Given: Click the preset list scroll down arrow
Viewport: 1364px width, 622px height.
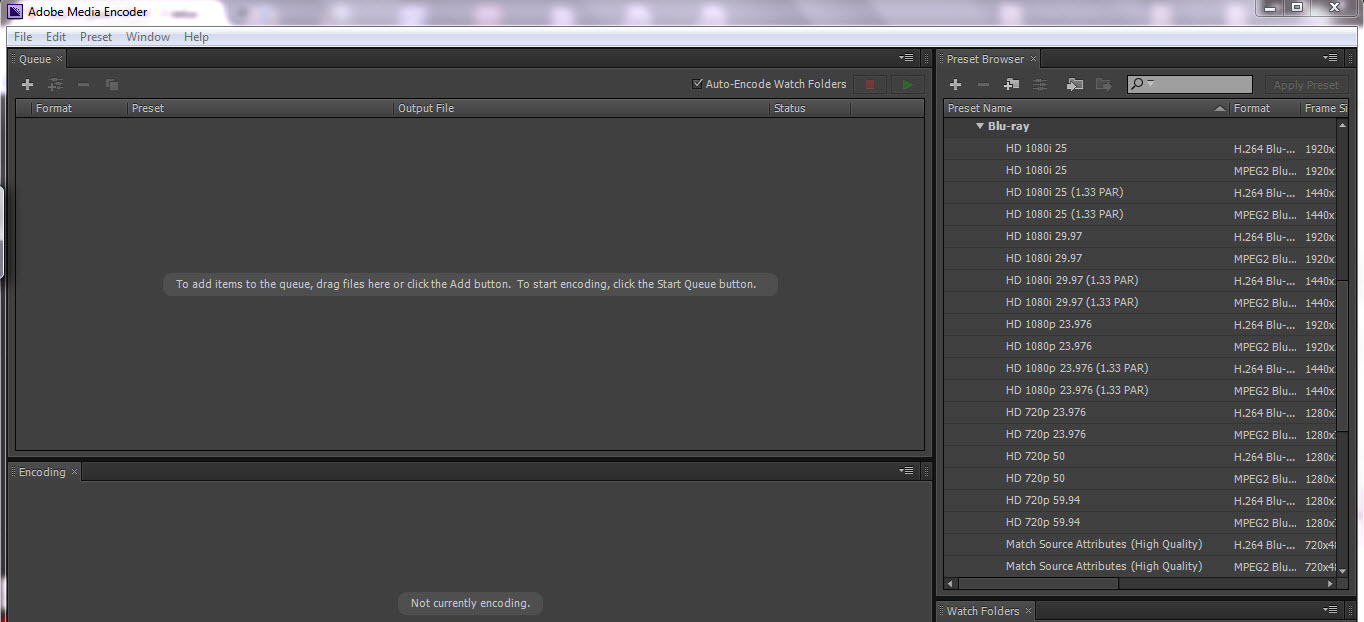Looking at the screenshot, I should (1342, 570).
